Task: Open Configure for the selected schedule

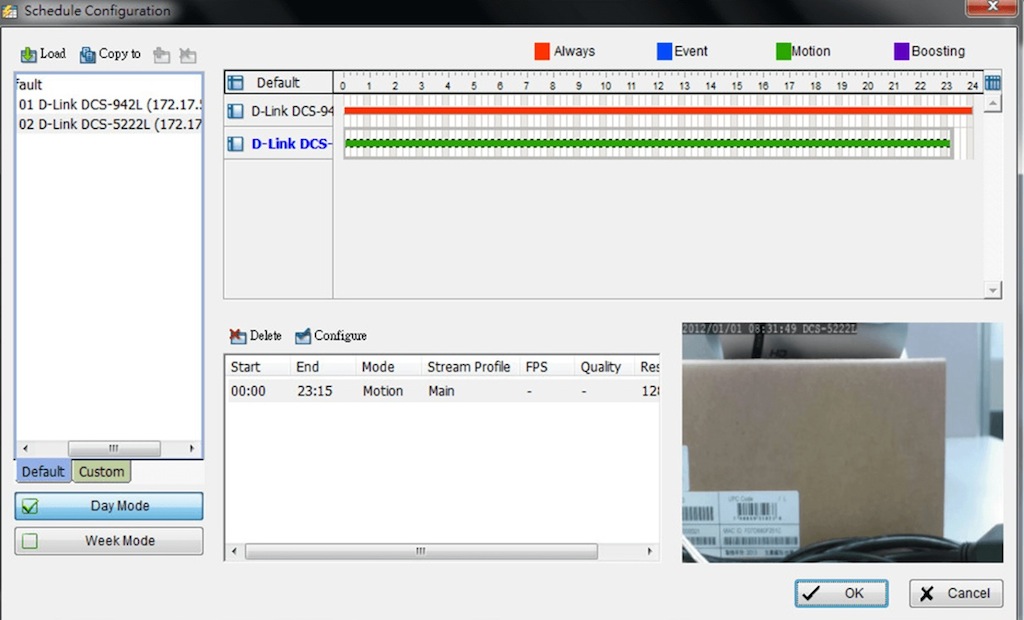Action: coord(303,336)
